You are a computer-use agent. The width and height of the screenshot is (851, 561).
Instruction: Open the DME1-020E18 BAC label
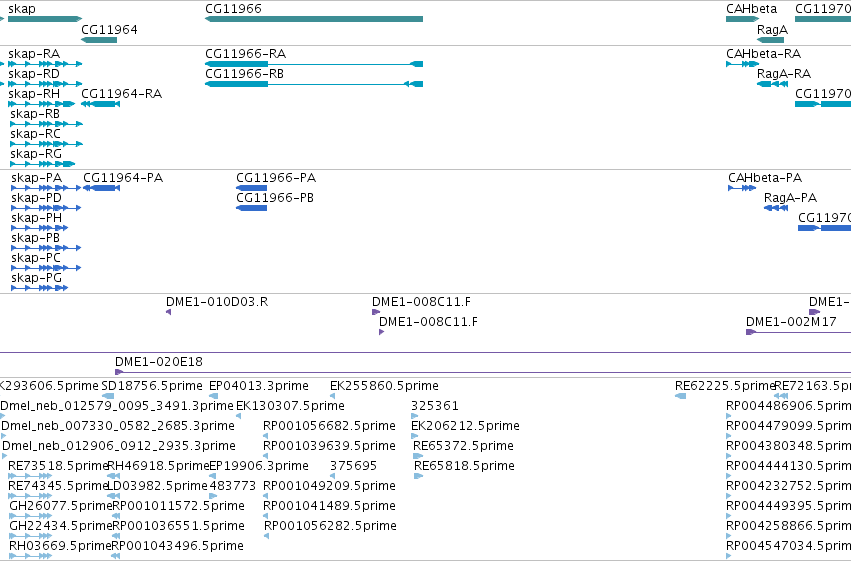pyautogui.click(x=158, y=362)
